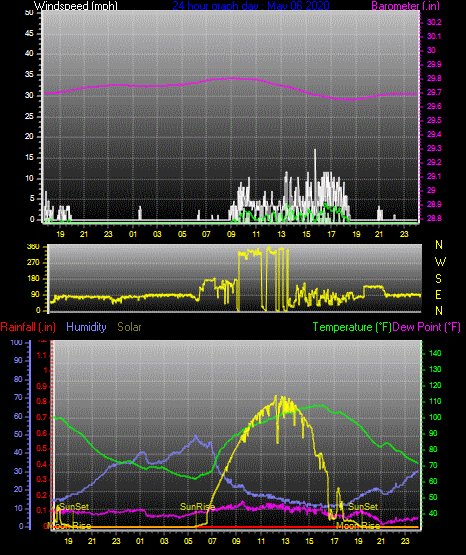The image size is (466, 555).
Task: Click the barometer axis value 29.9
Action: pos(434,64)
